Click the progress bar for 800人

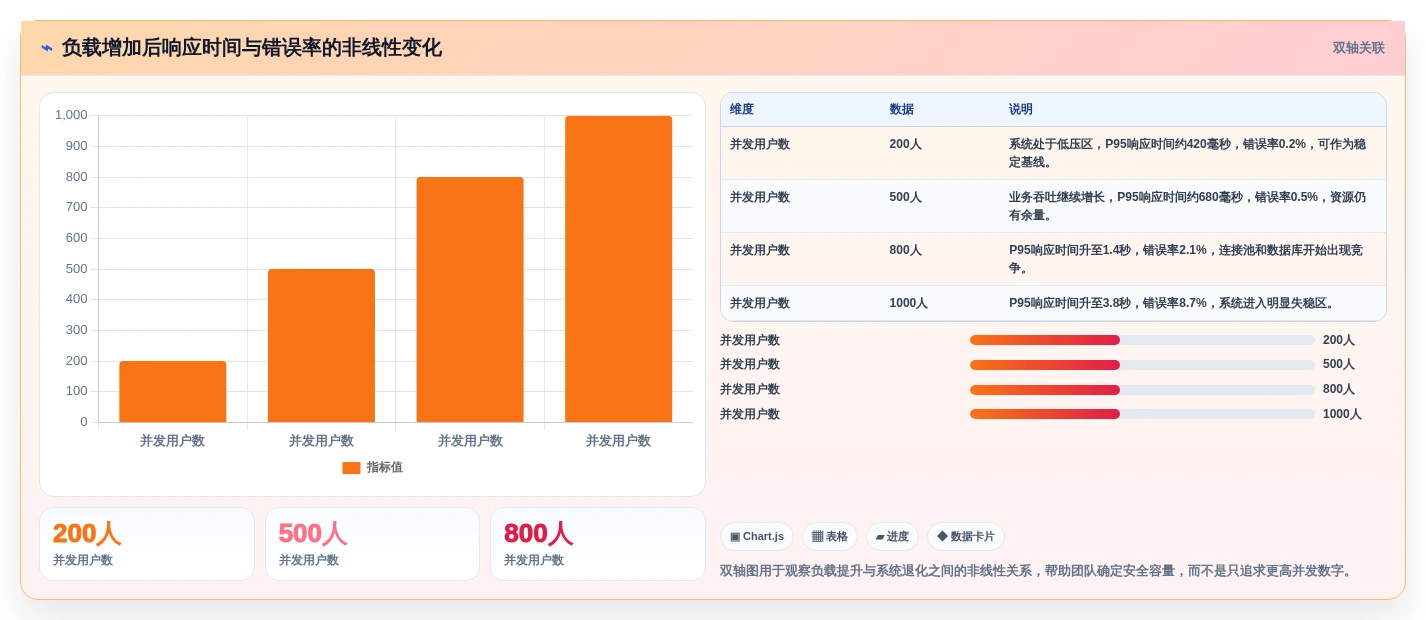1142,389
